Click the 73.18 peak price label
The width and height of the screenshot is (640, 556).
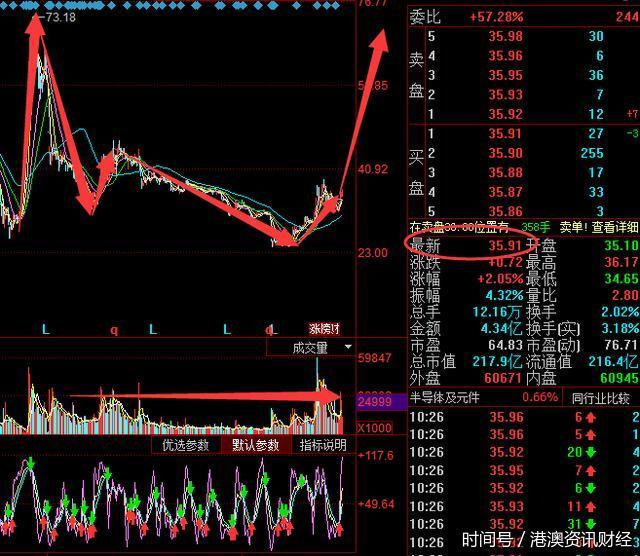pyautogui.click(x=61, y=17)
